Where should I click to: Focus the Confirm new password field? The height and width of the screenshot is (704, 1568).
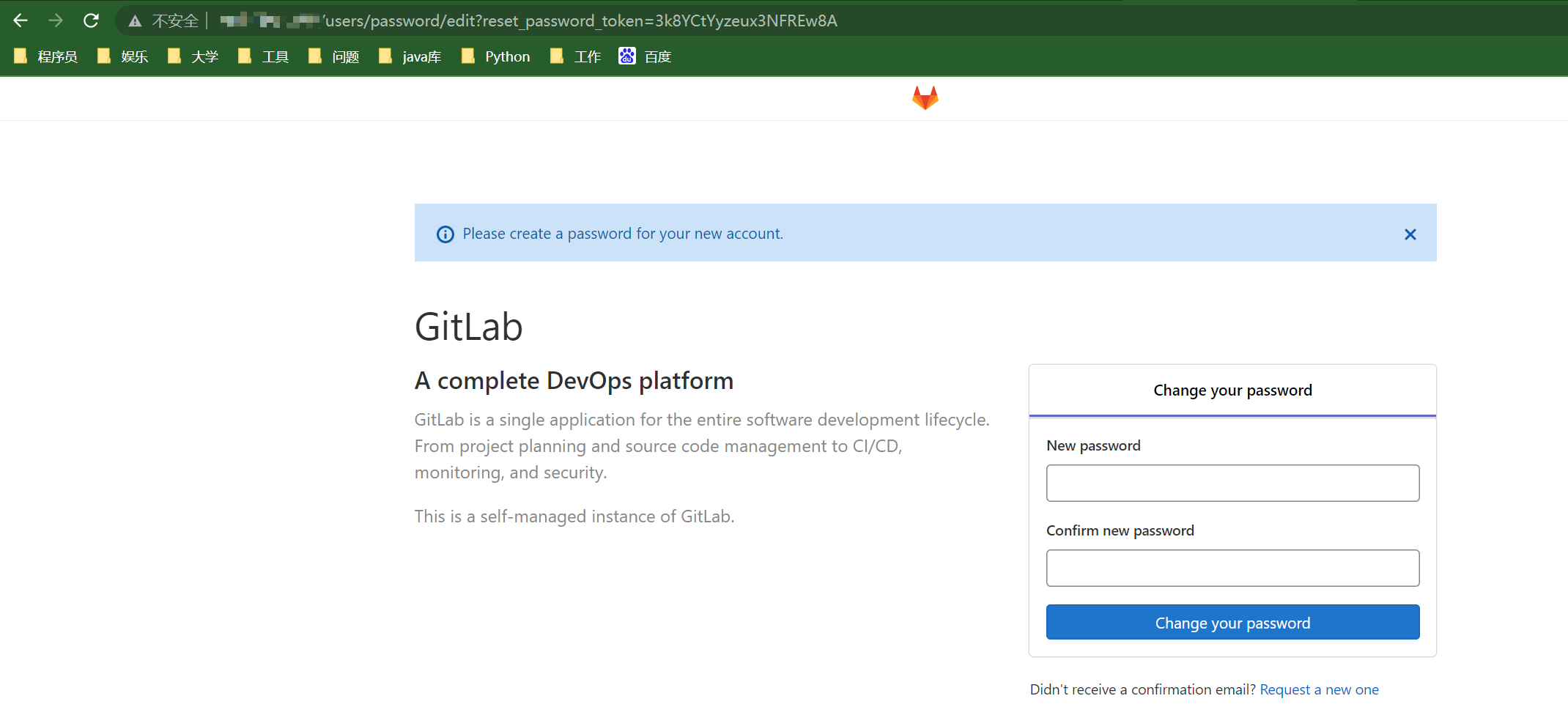tap(1232, 568)
